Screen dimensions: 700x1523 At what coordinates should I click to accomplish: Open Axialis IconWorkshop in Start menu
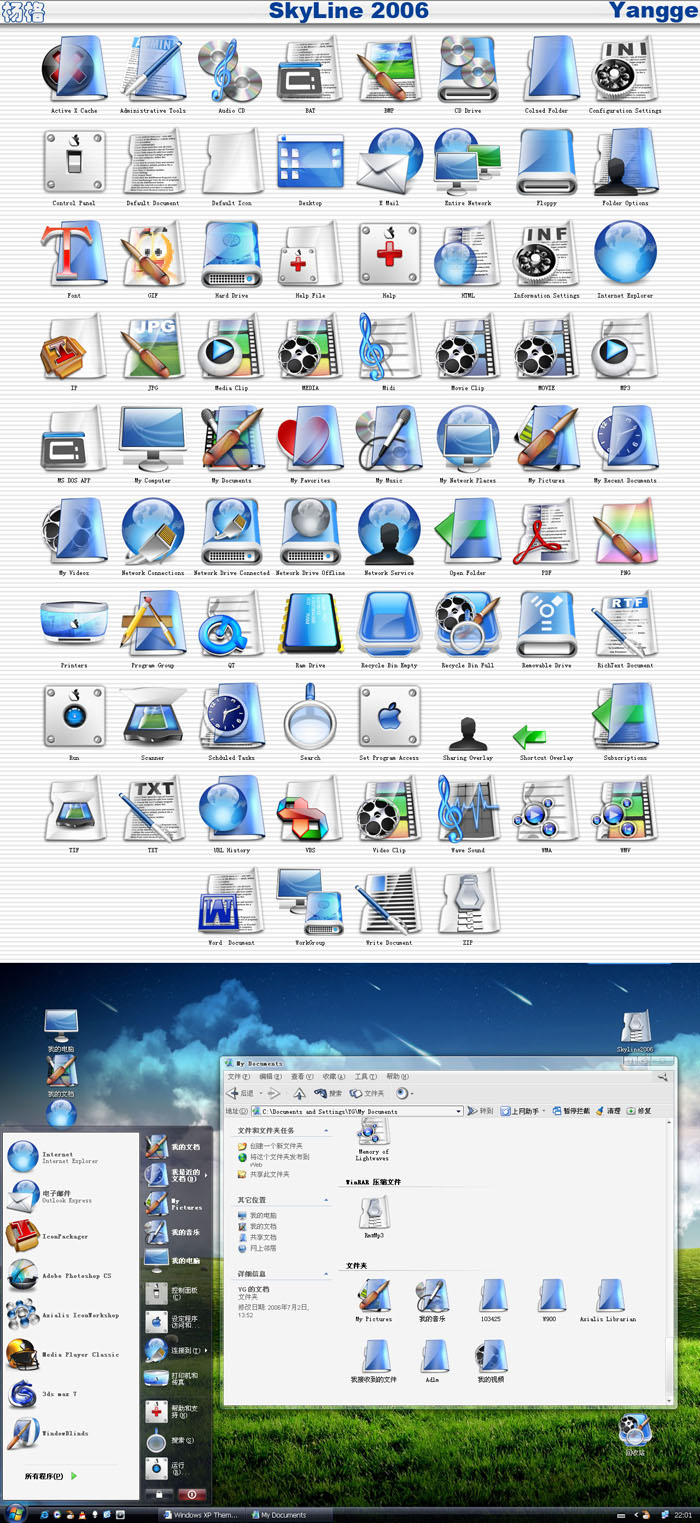point(63,1315)
